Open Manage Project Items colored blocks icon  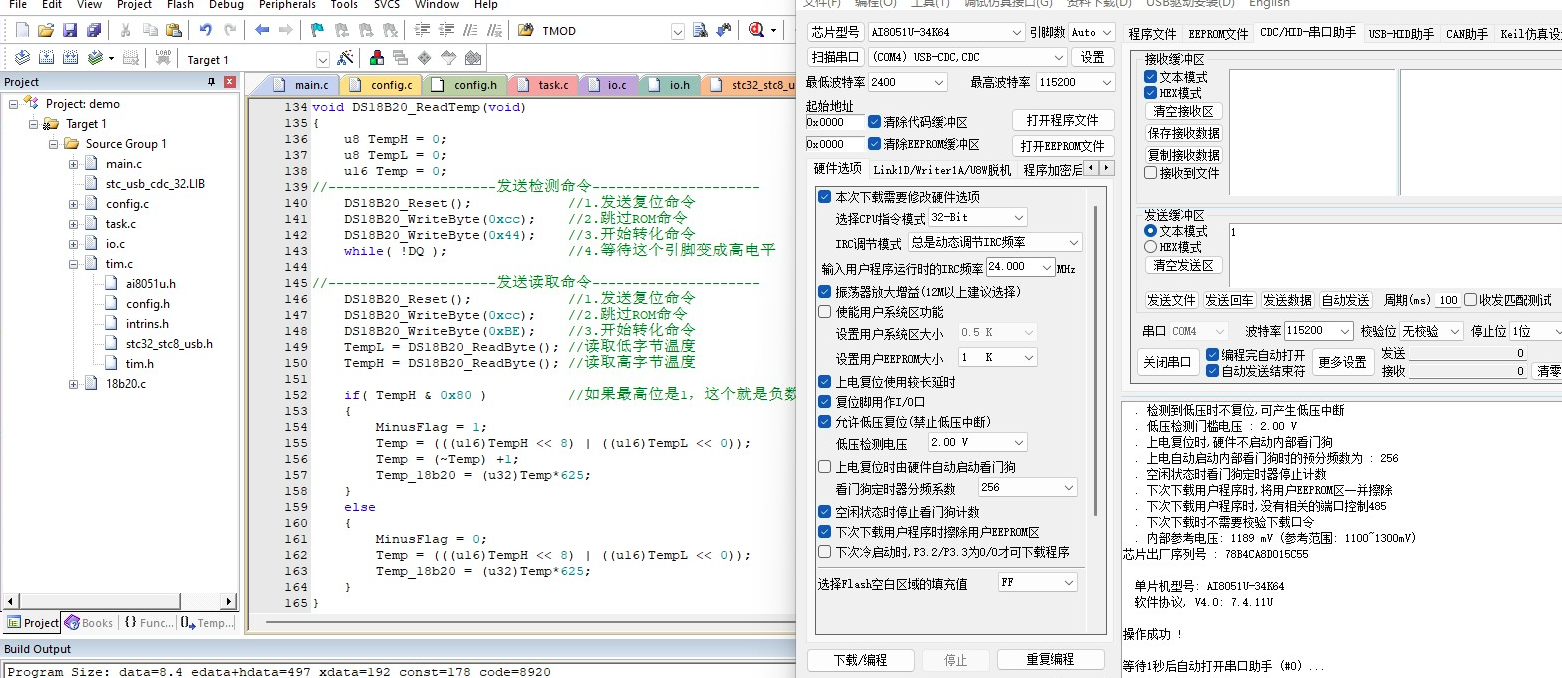[x=376, y=58]
